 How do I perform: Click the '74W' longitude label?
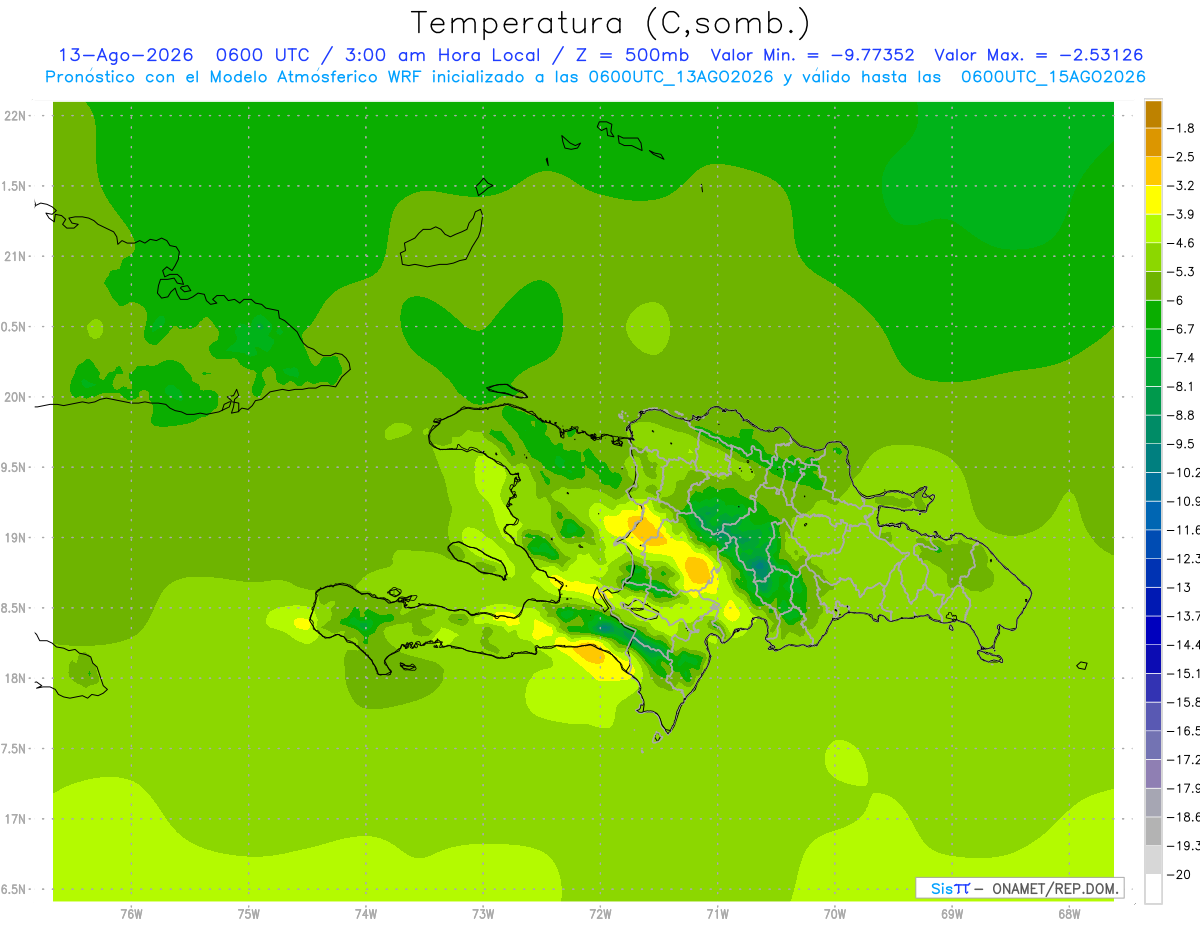point(366,914)
